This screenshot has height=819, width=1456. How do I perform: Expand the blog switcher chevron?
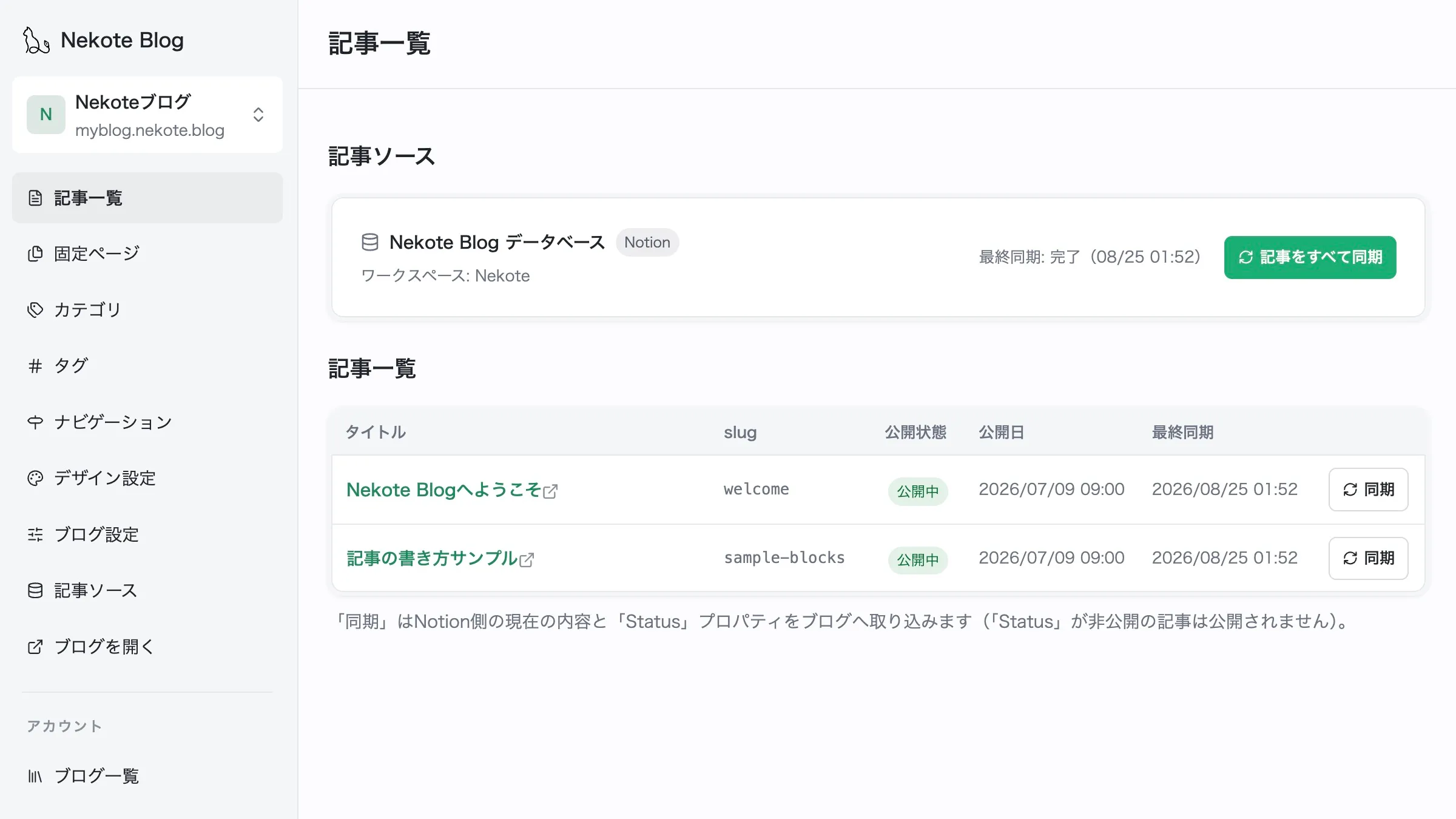click(258, 115)
